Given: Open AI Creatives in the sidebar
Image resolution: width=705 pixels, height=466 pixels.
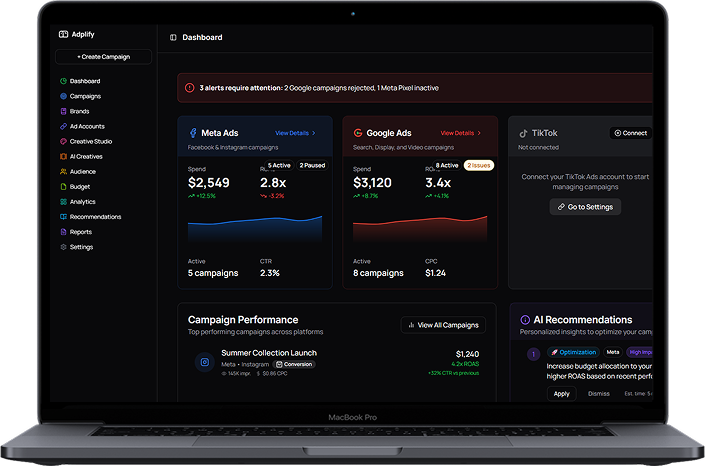Looking at the screenshot, I should (81, 157).
